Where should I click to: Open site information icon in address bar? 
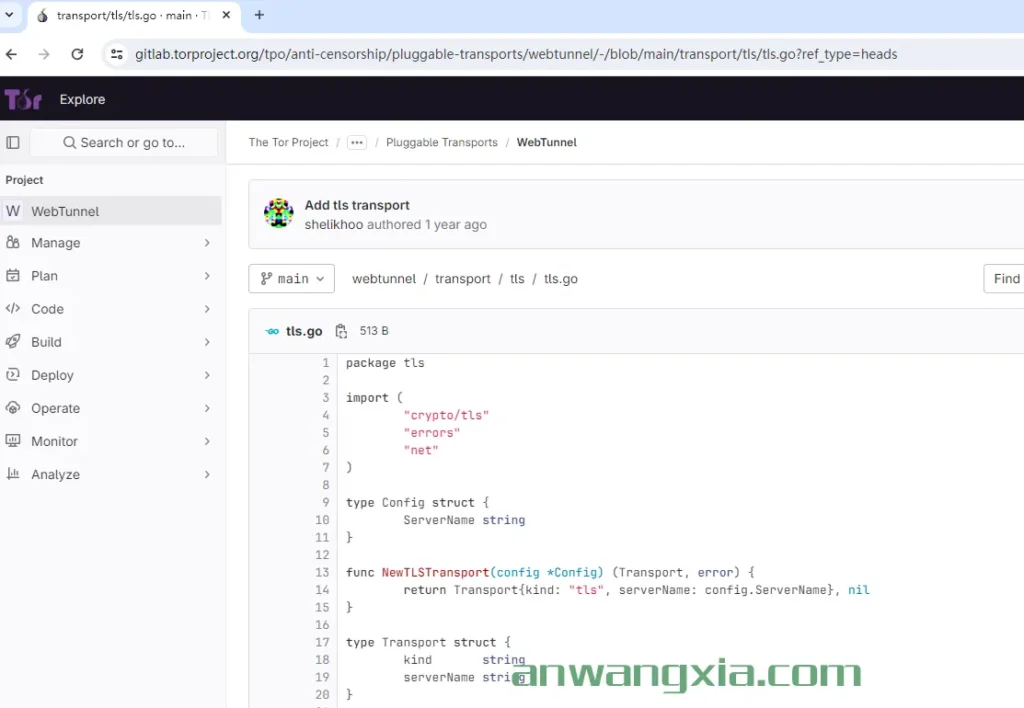pyautogui.click(x=117, y=54)
